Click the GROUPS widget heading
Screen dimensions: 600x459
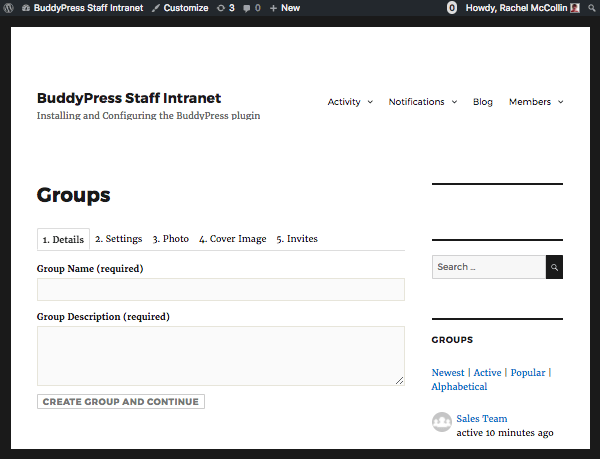(x=452, y=340)
